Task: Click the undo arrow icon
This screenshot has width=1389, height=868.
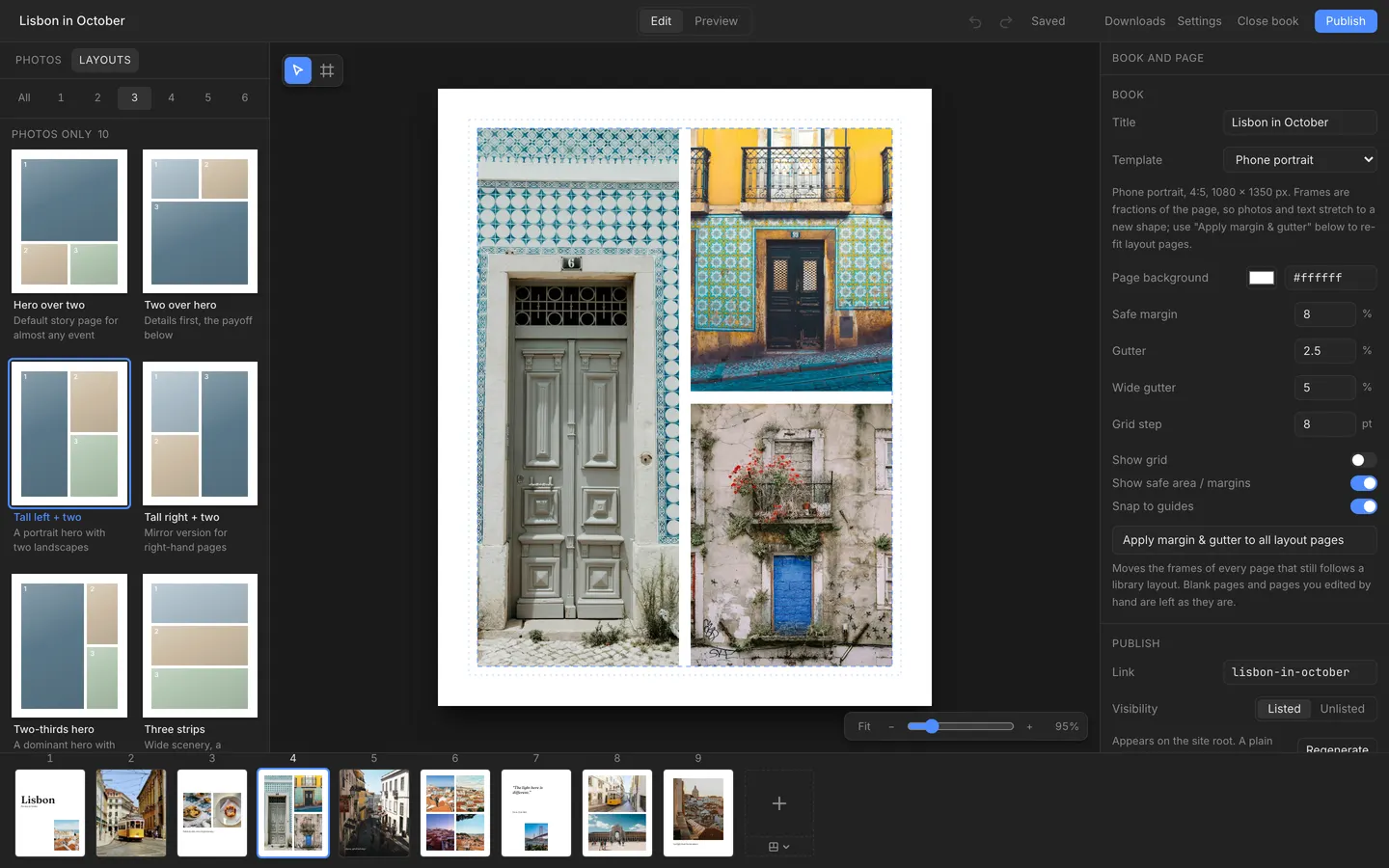Action: [x=975, y=21]
